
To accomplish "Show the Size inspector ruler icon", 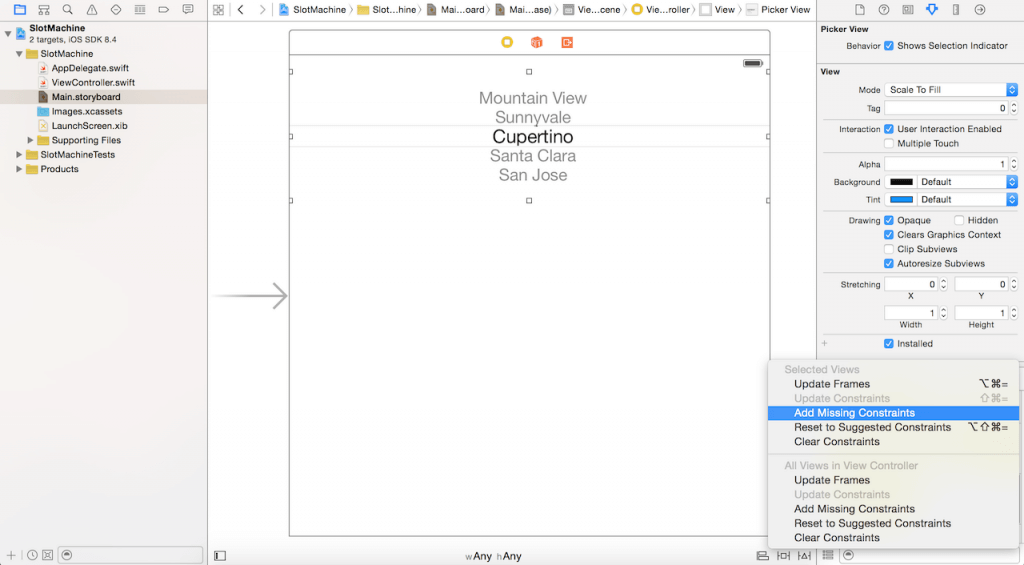I will tap(956, 10).
